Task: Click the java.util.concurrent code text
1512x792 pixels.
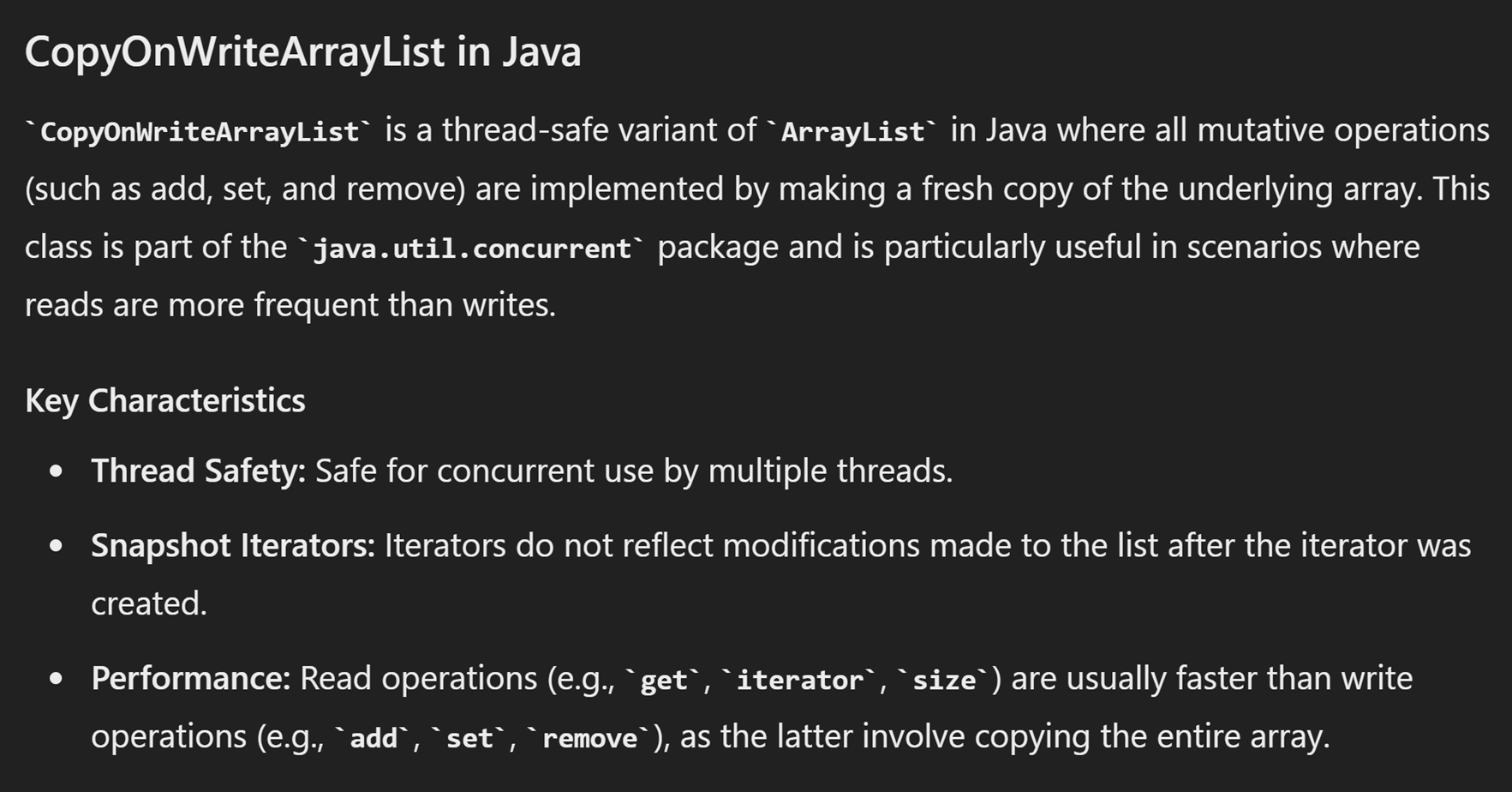Action: tap(470, 248)
